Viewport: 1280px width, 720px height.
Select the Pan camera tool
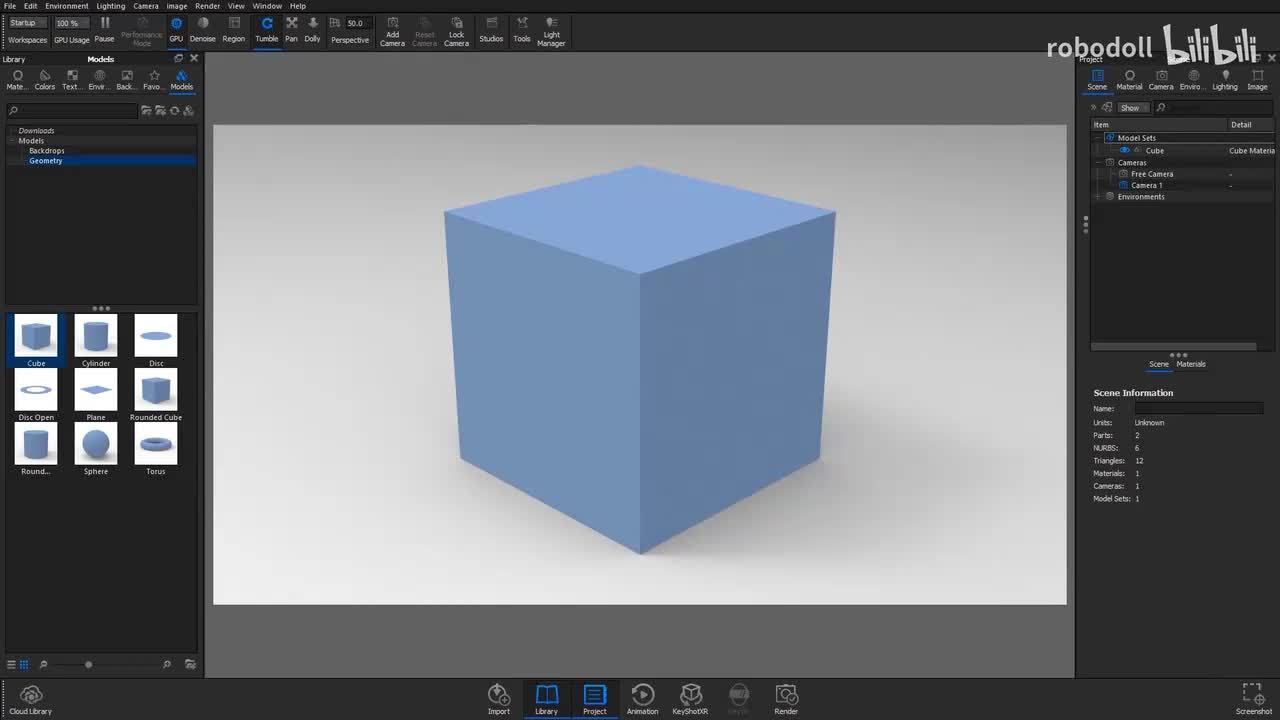[291, 29]
